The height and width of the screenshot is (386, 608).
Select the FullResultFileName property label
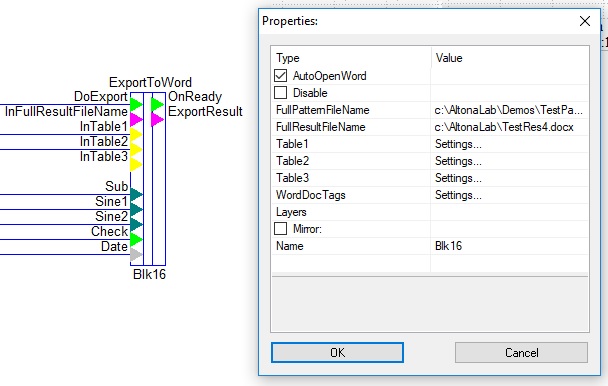321,127
